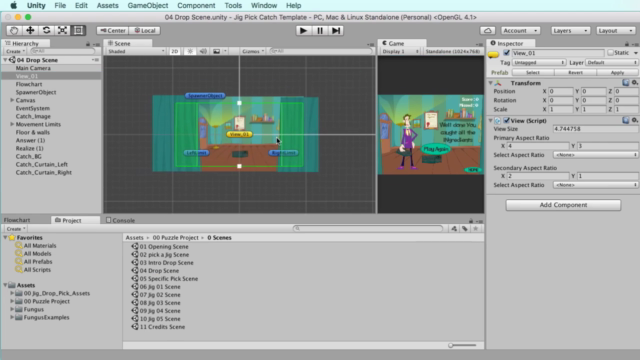The height and width of the screenshot is (360, 640).
Task: Select the Hand tool
Action: click(14, 31)
